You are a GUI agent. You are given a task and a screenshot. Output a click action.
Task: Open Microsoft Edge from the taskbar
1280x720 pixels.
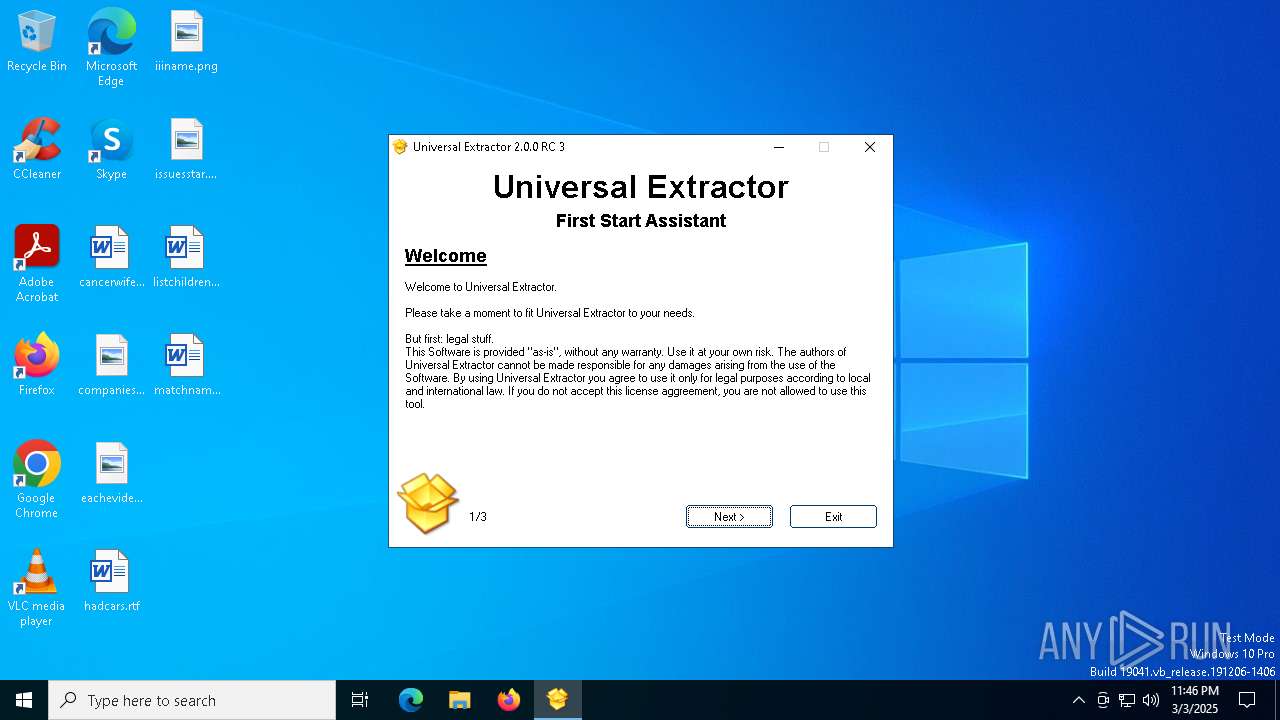pyautogui.click(x=411, y=700)
